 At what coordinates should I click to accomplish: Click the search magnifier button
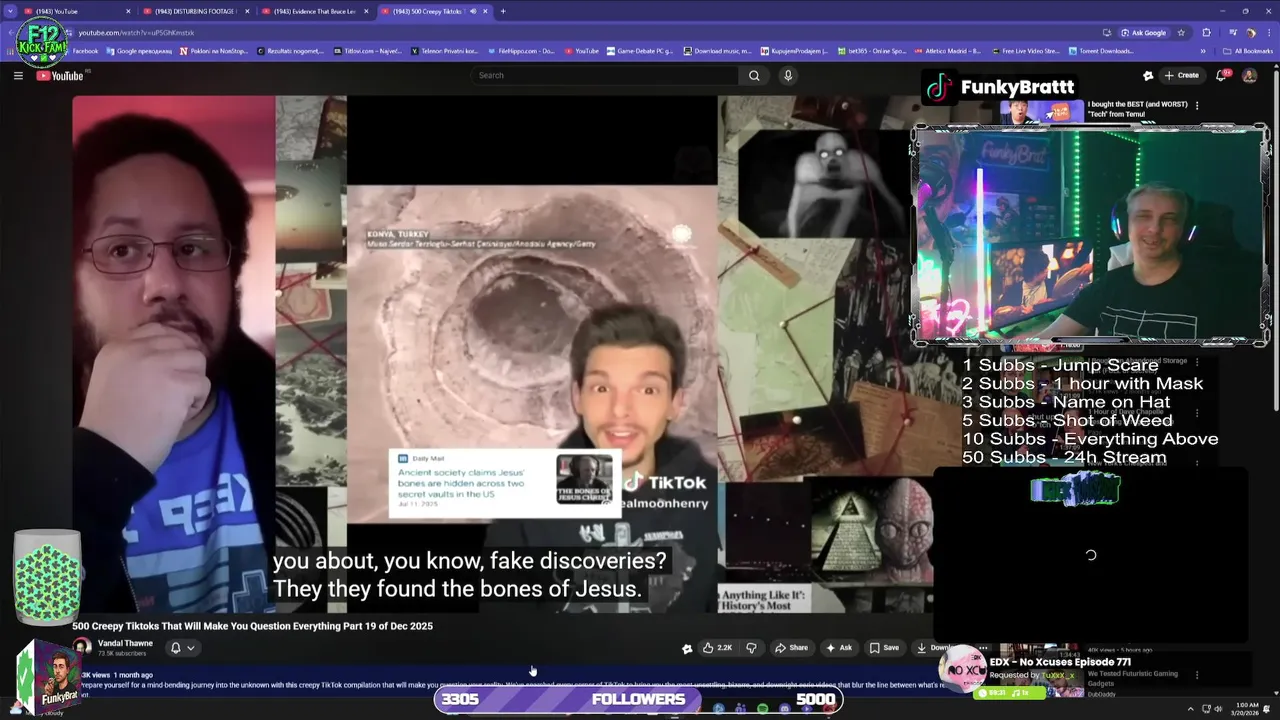754,75
